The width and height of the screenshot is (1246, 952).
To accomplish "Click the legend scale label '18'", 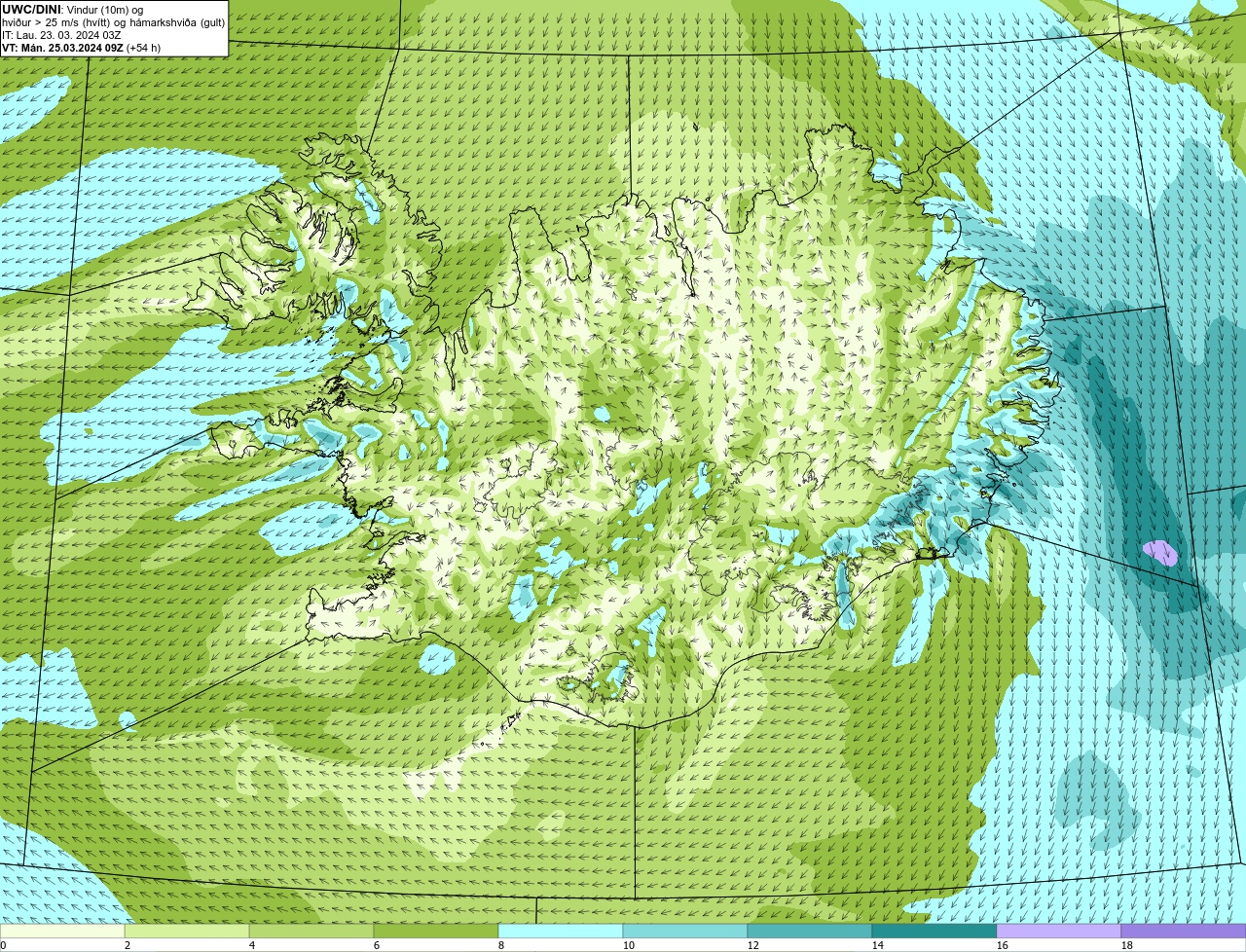I will pos(1127,945).
